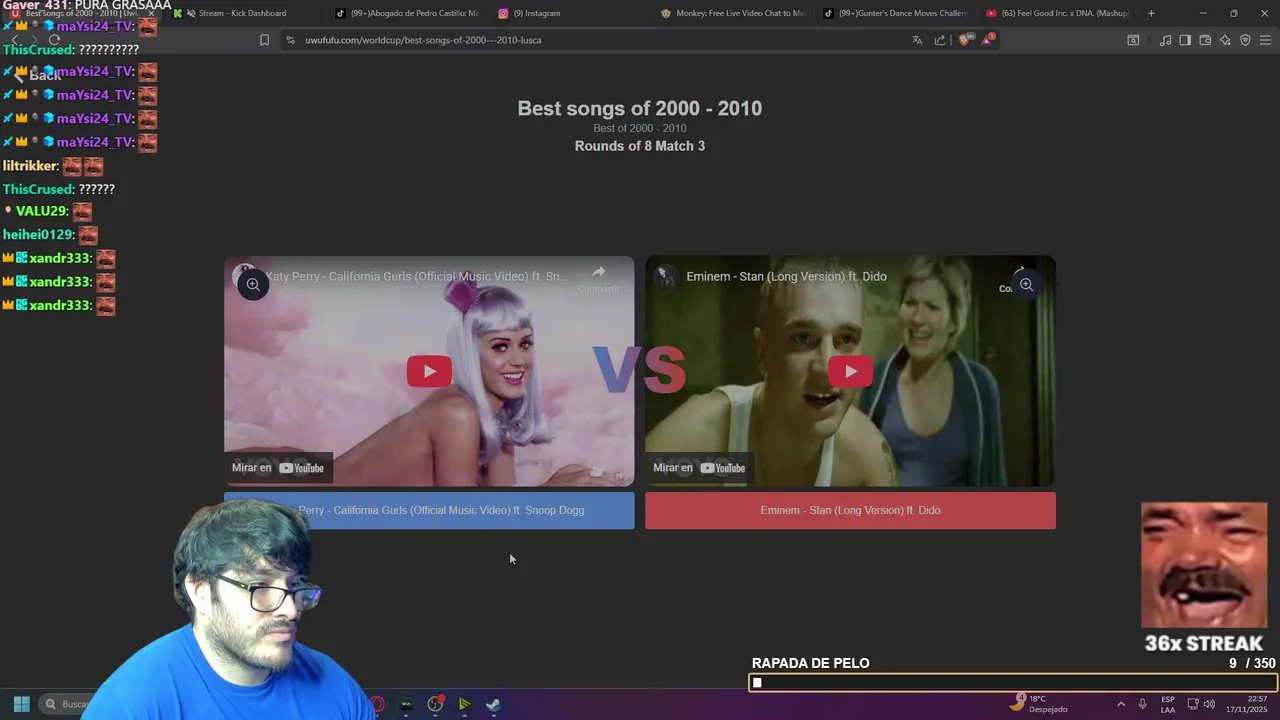The width and height of the screenshot is (1280, 720).
Task: Open the Leo AI sparkle icon
Action: 1225,40
